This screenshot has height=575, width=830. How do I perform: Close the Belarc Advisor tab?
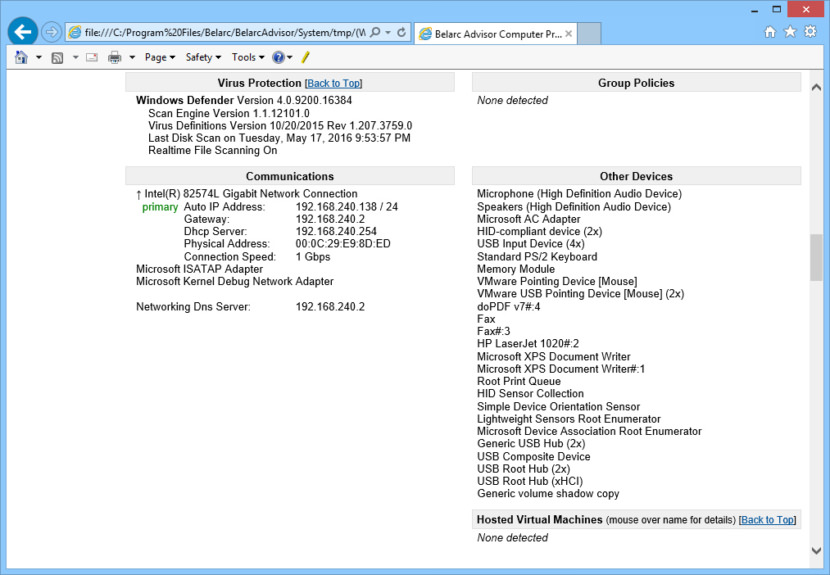tap(569, 34)
